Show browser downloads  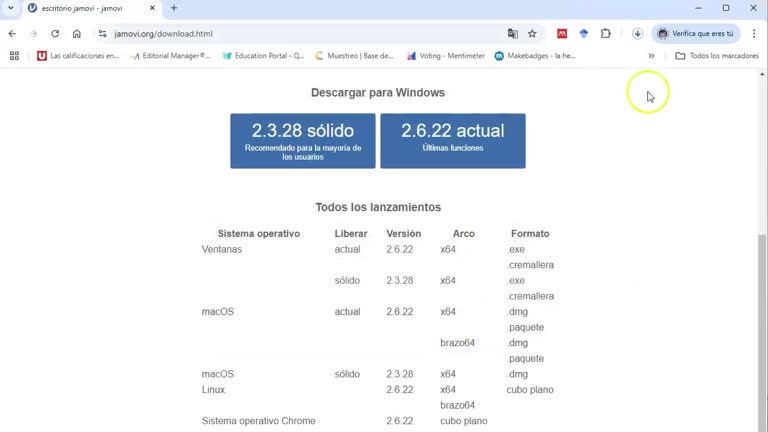(637, 34)
